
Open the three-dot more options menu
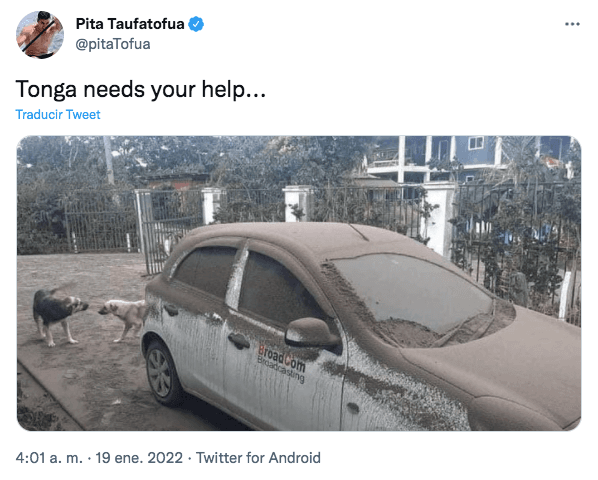point(572,24)
